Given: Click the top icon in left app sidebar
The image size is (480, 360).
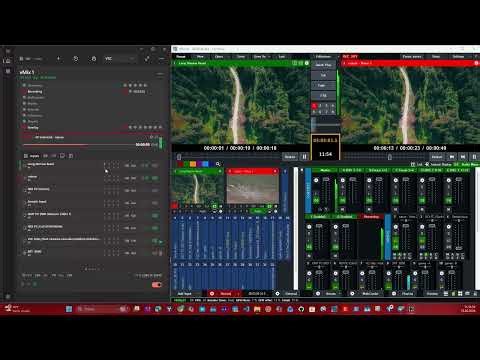Looking at the screenshot, I should (x=8, y=51).
